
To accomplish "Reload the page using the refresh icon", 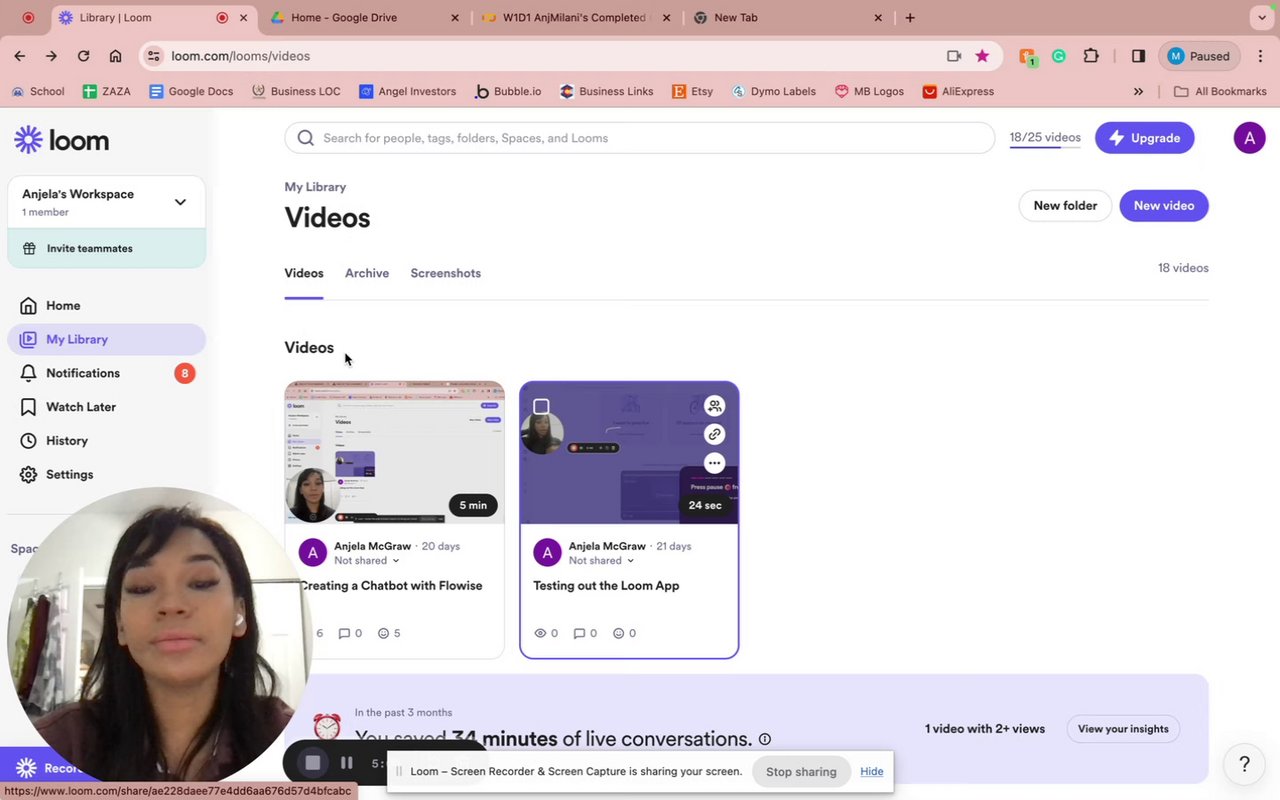I will tap(83, 56).
